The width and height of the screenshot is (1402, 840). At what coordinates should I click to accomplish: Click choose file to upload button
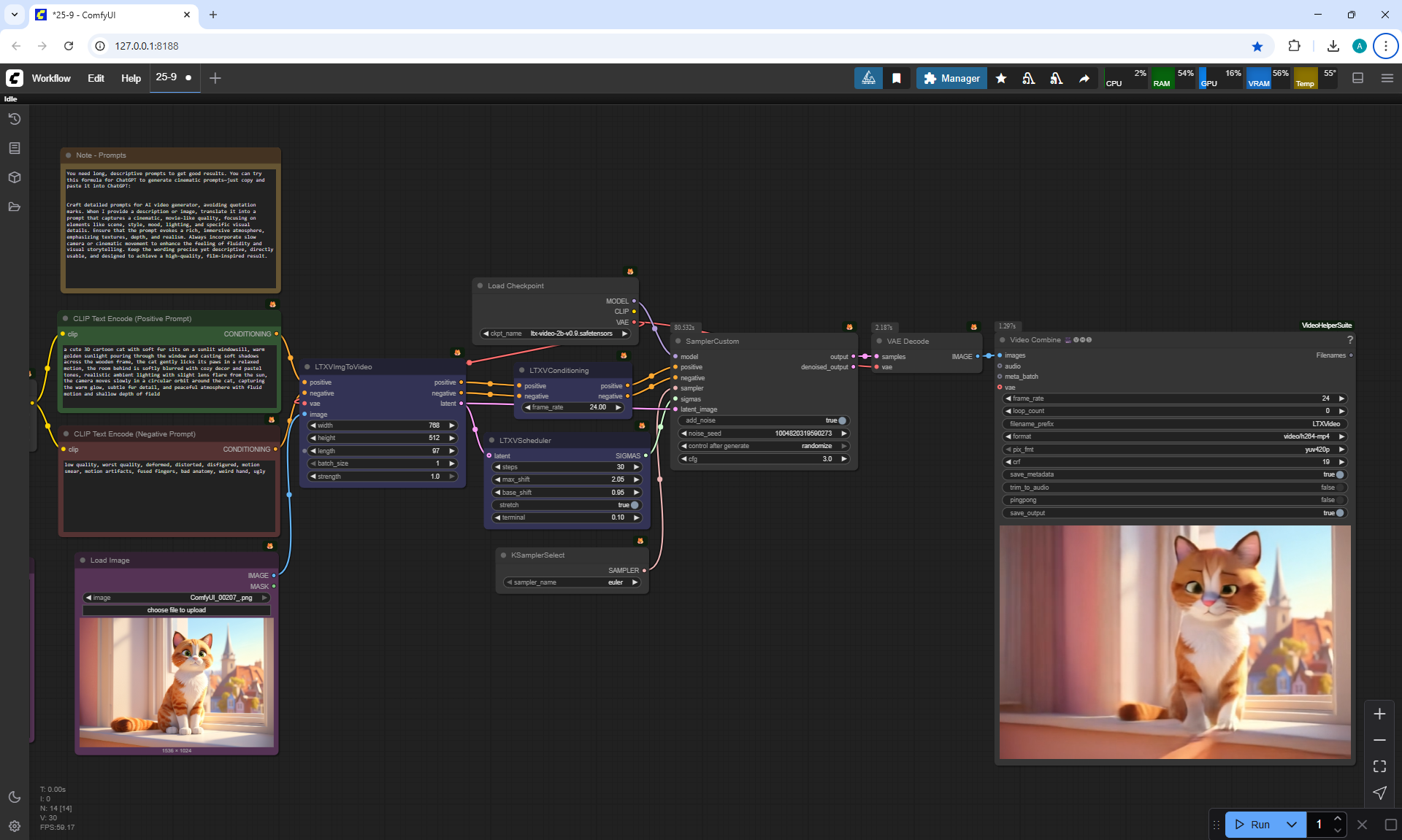[x=176, y=610]
